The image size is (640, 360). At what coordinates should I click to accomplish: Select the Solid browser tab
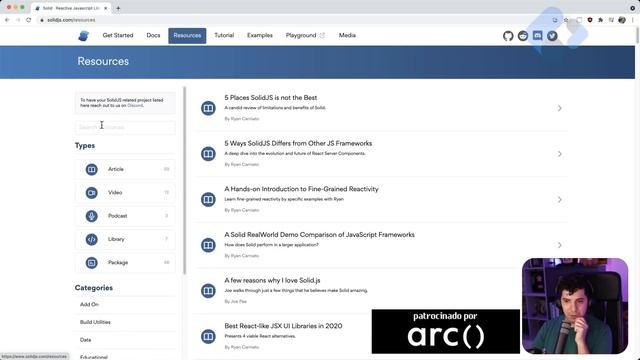(x=71, y=8)
